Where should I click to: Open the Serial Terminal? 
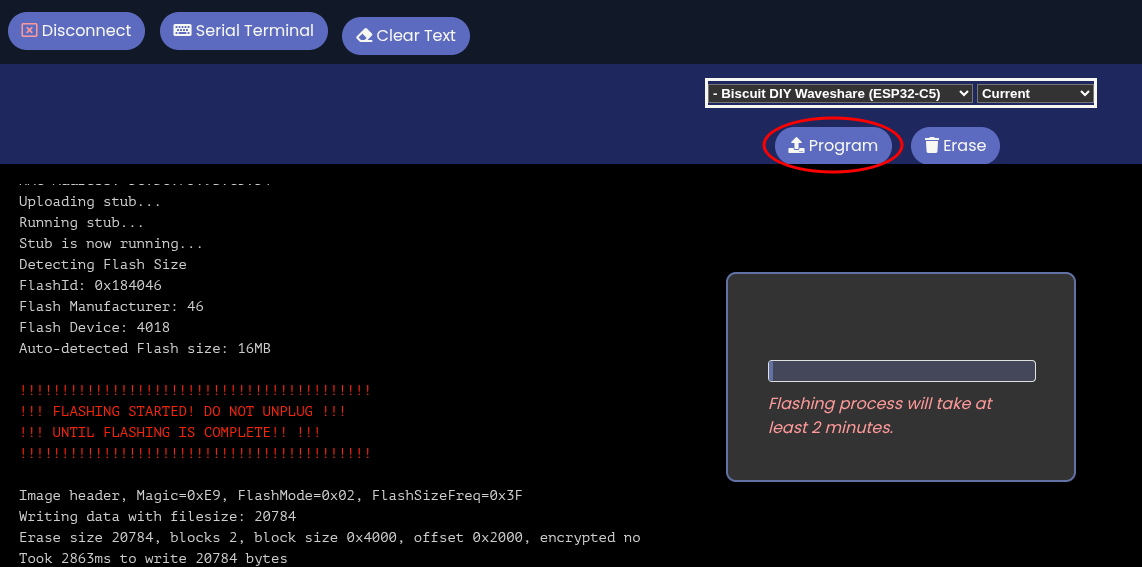click(x=244, y=31)
